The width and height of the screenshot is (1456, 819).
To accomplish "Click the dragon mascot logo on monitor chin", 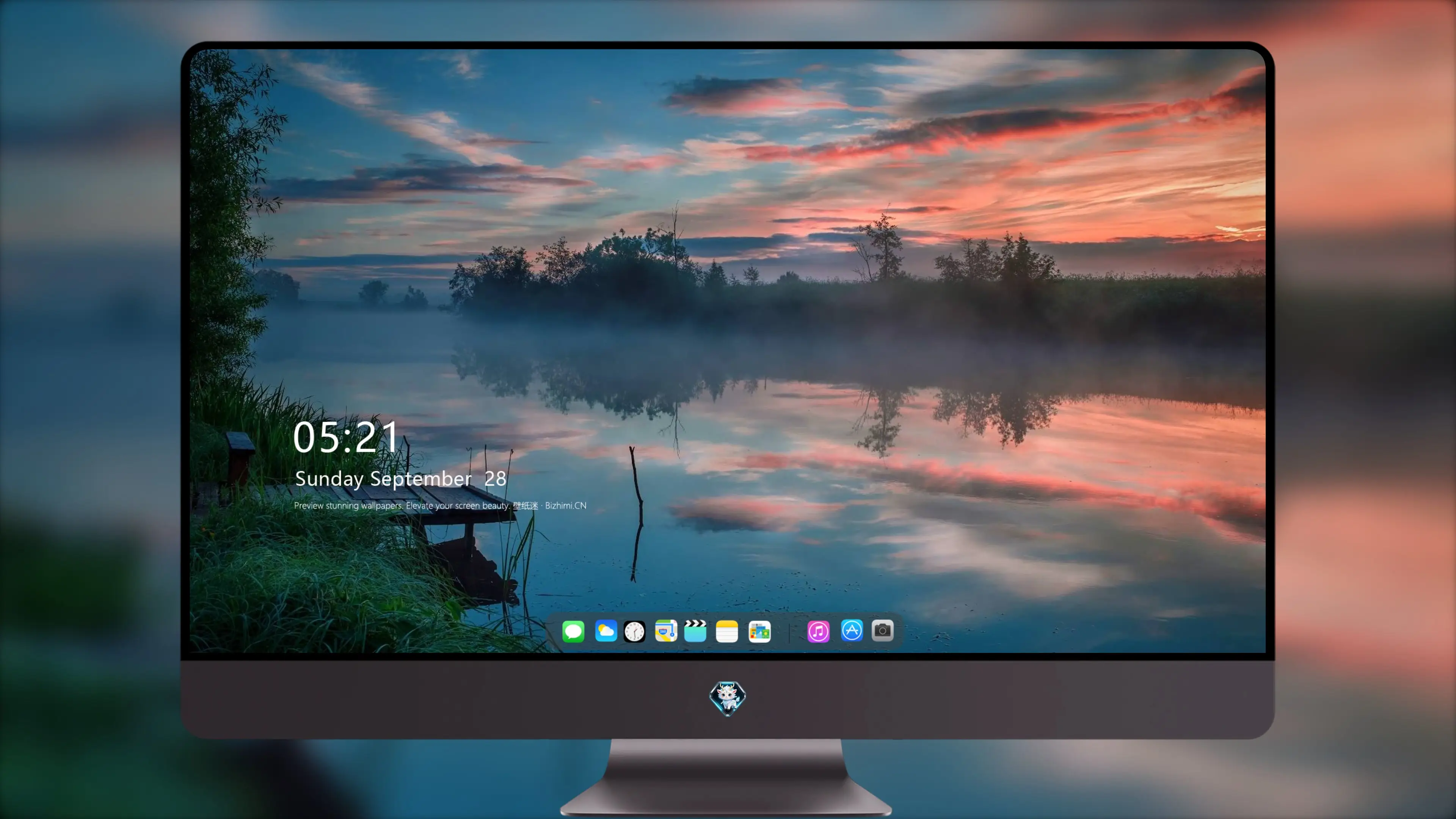I will pyautogui.click(x=728, y=698).
